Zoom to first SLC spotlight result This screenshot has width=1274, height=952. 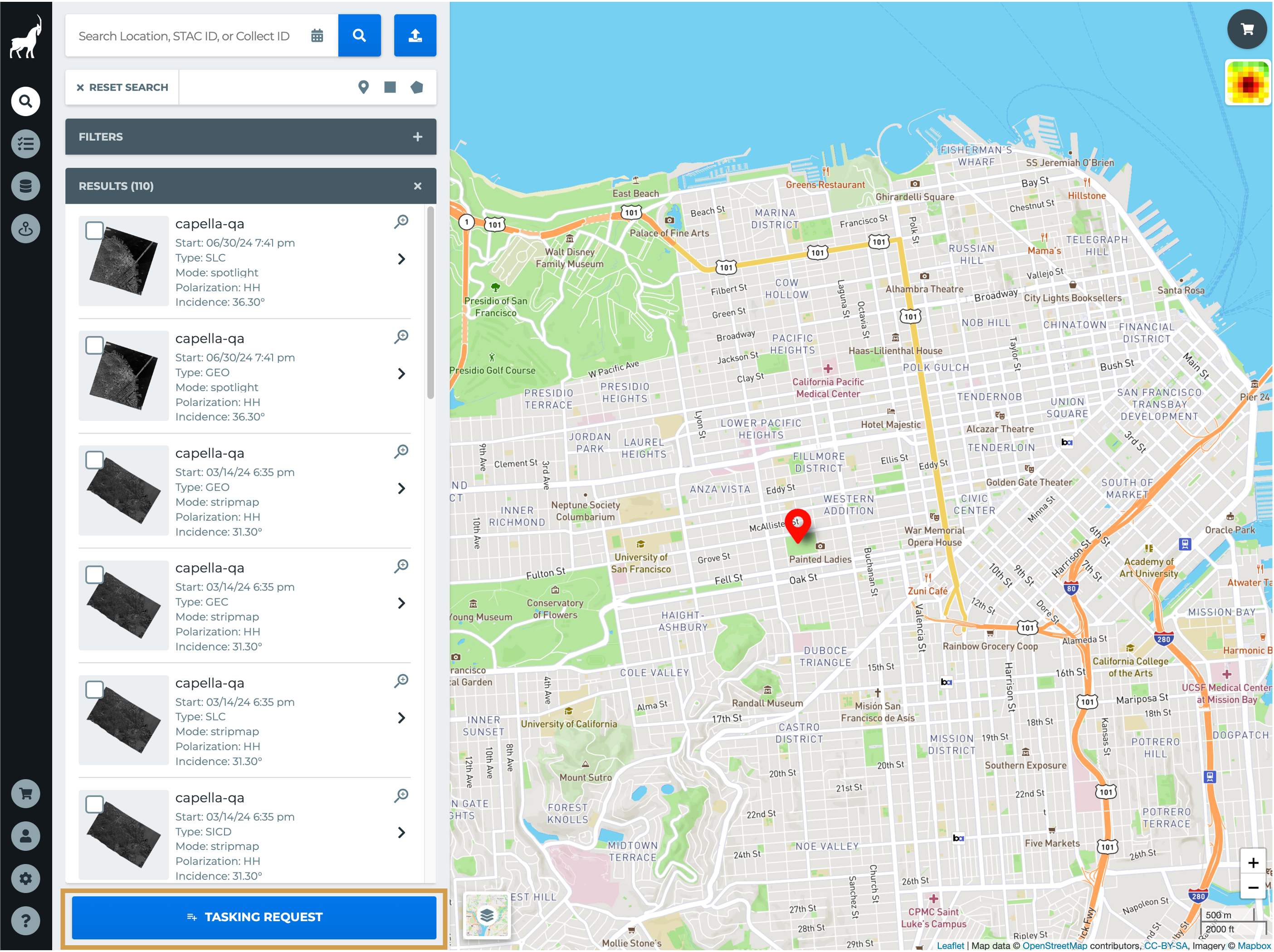(401, 221)
